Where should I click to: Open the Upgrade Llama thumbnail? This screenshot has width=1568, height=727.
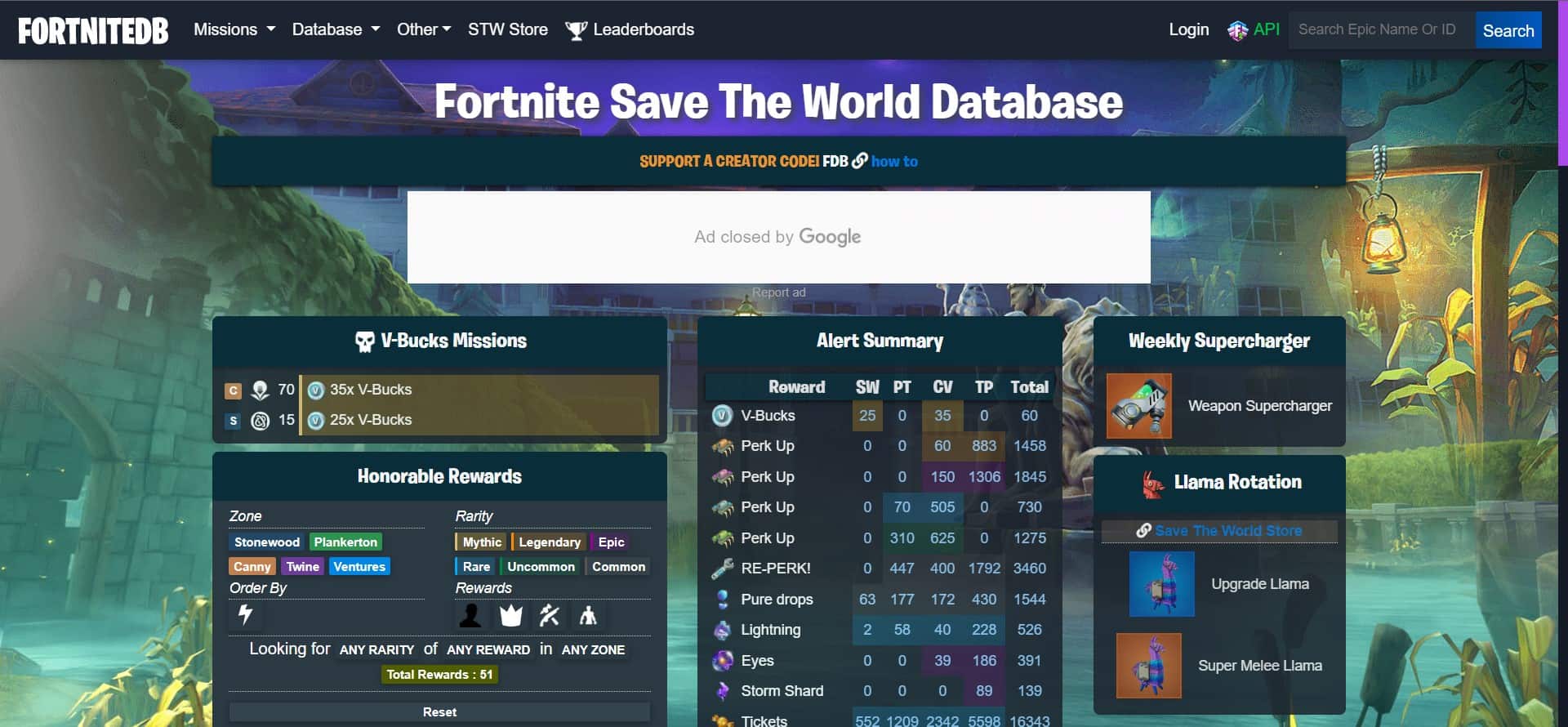point(1162,584)
